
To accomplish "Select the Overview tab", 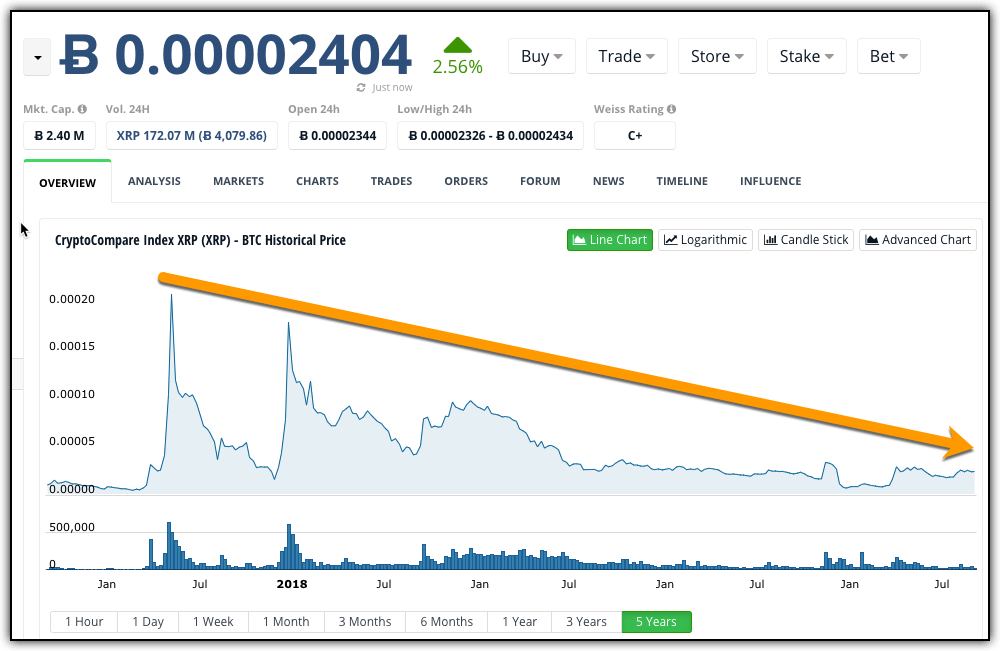I will click(68, 182).
